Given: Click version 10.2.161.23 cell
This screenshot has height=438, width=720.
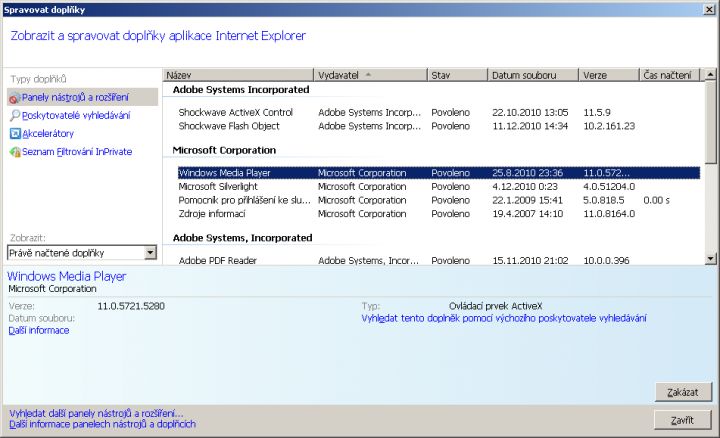Looking at the screenshot, I should [x=609, y=126].
